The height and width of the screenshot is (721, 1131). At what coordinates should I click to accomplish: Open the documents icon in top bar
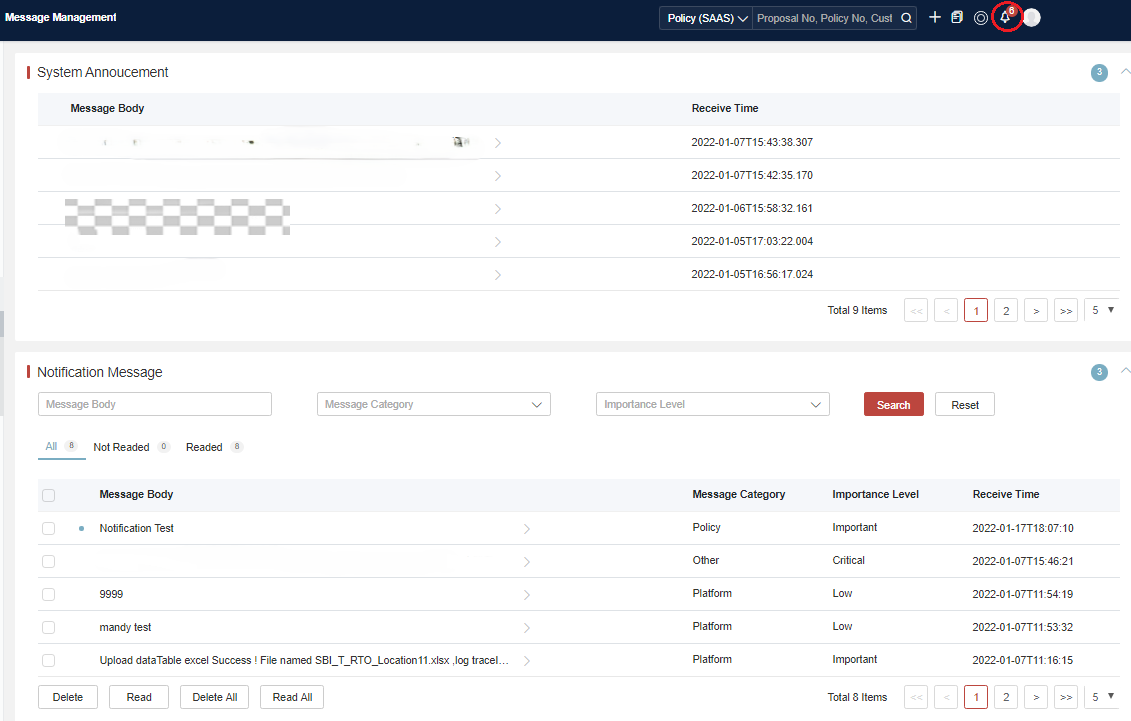(957, 17)
